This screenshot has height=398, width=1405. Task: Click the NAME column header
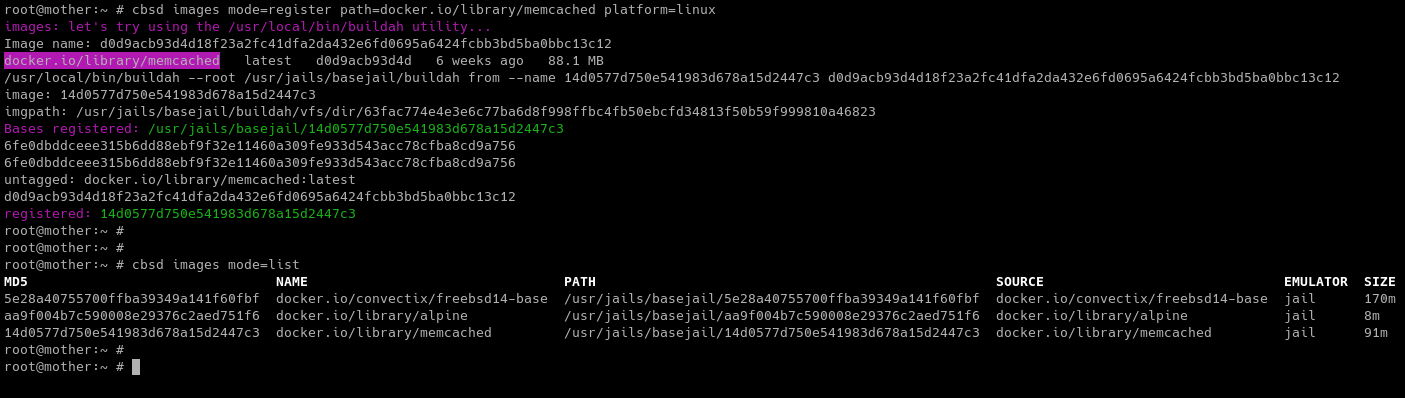coord(292,282)
